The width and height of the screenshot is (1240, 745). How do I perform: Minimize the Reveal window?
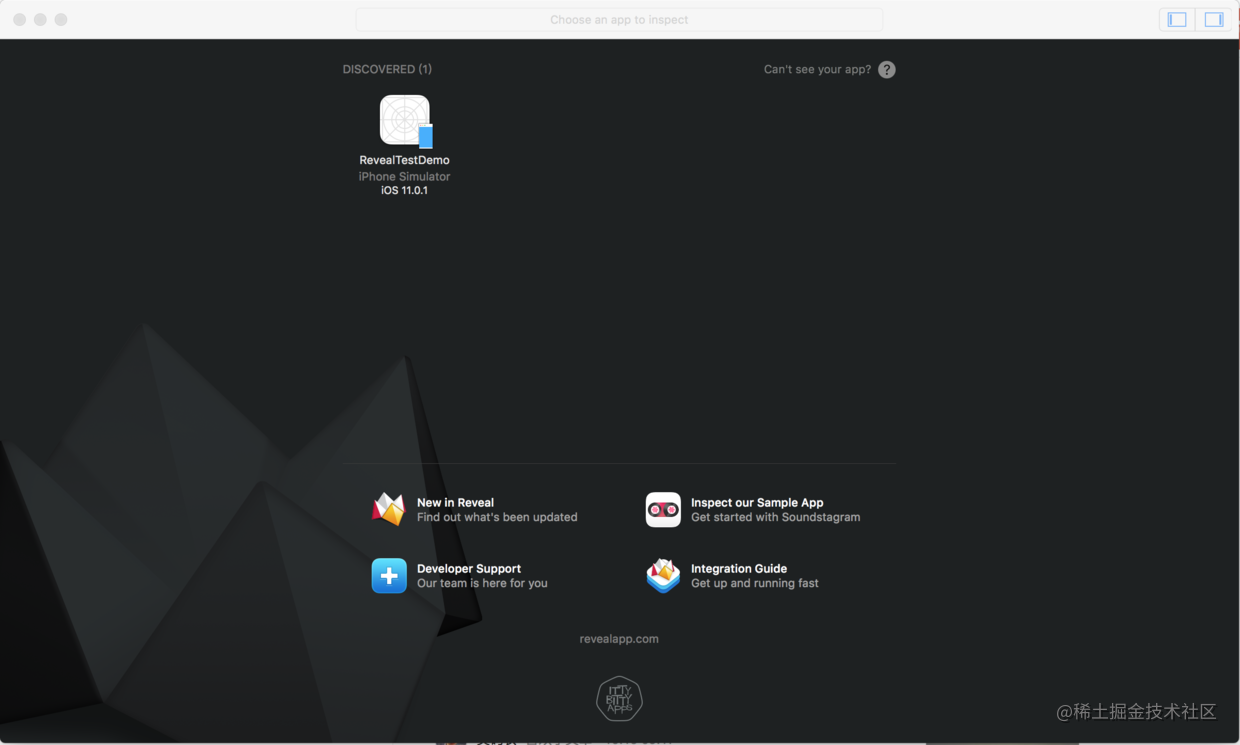[x=40, y=19]
